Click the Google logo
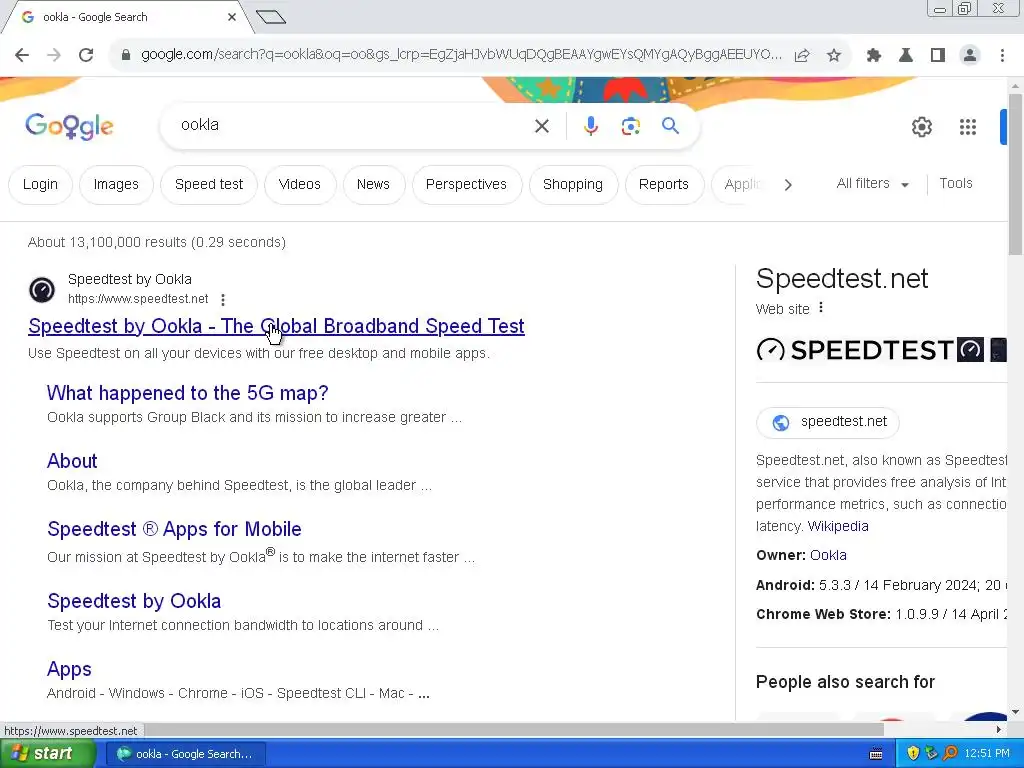The height and width of the screenshot is (768, 1024). (69, 126)
